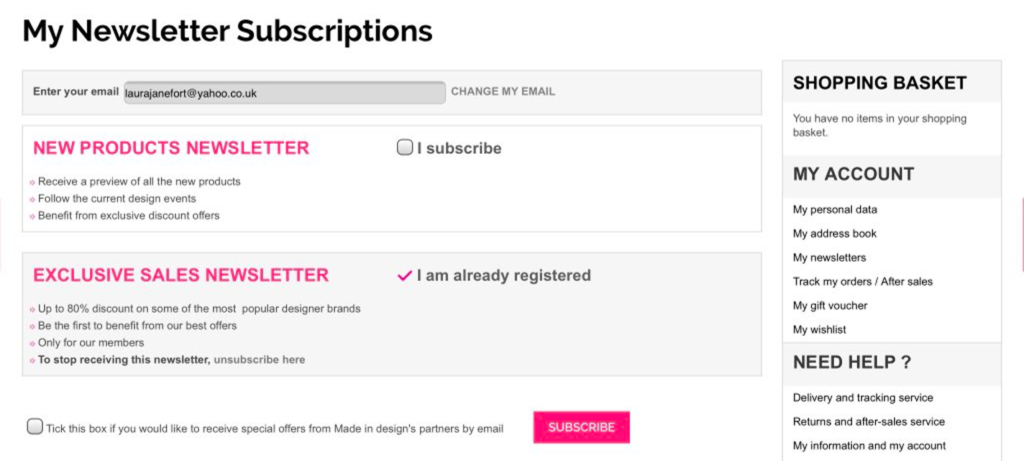Open 'Delivery and tracking service' help link
Viewport: 1024px width, 461px height.
pyautogui.click(x=863, y=398)
